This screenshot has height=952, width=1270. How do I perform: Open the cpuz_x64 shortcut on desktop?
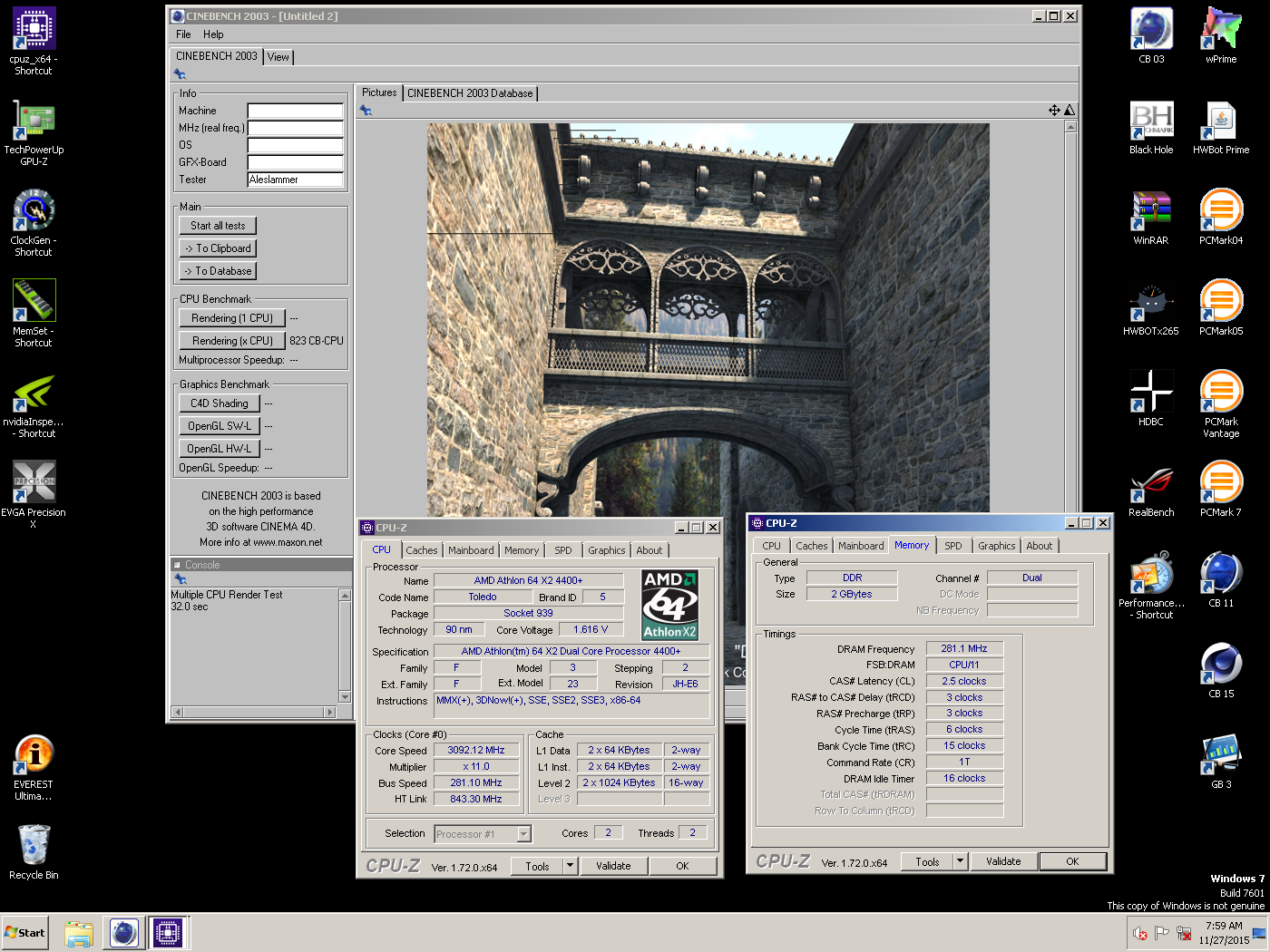click(34, 41)
